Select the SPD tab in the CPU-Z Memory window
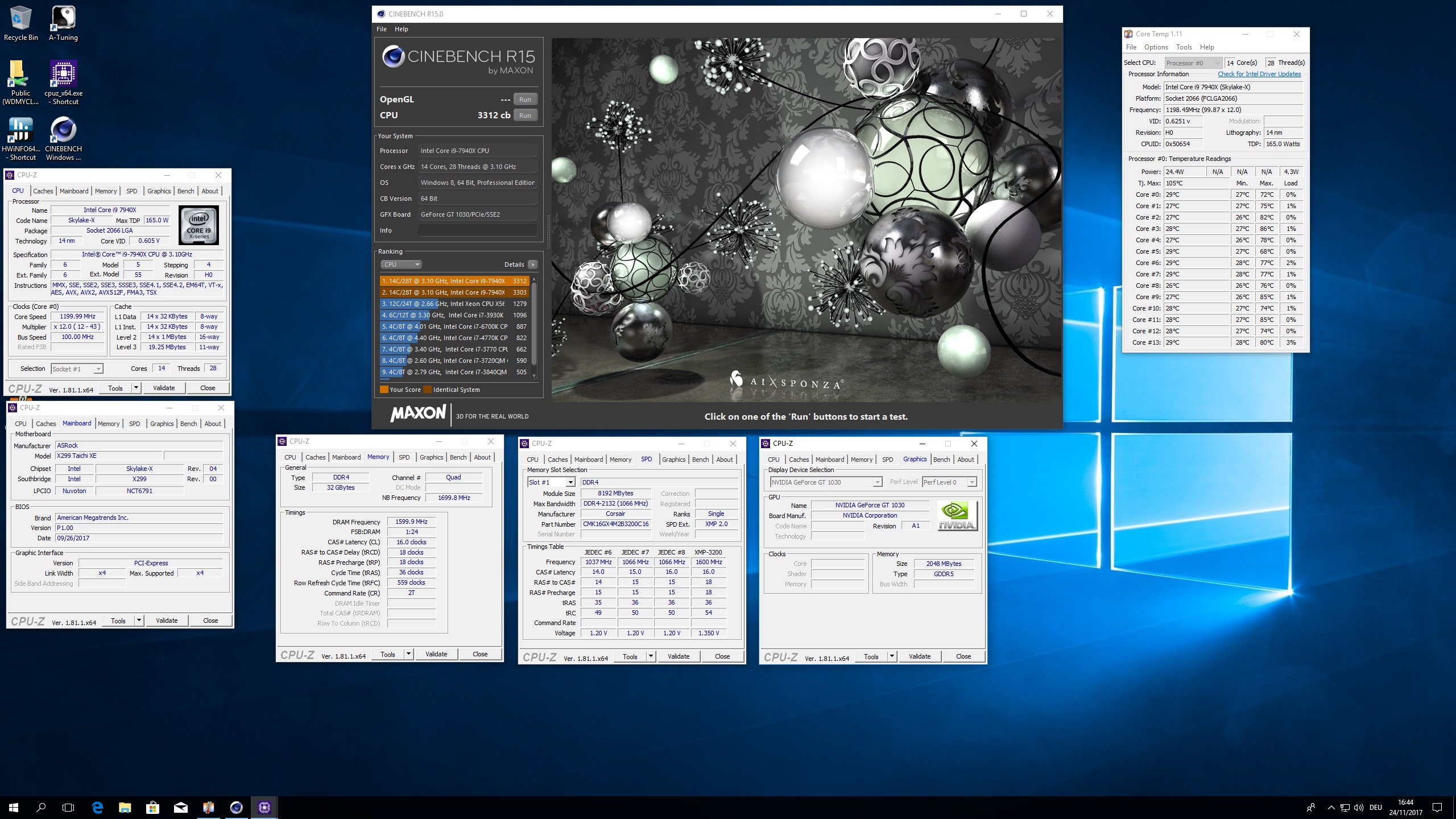Image resolution: width=1456 pixels, height=819 pixels. coord(404,457)
